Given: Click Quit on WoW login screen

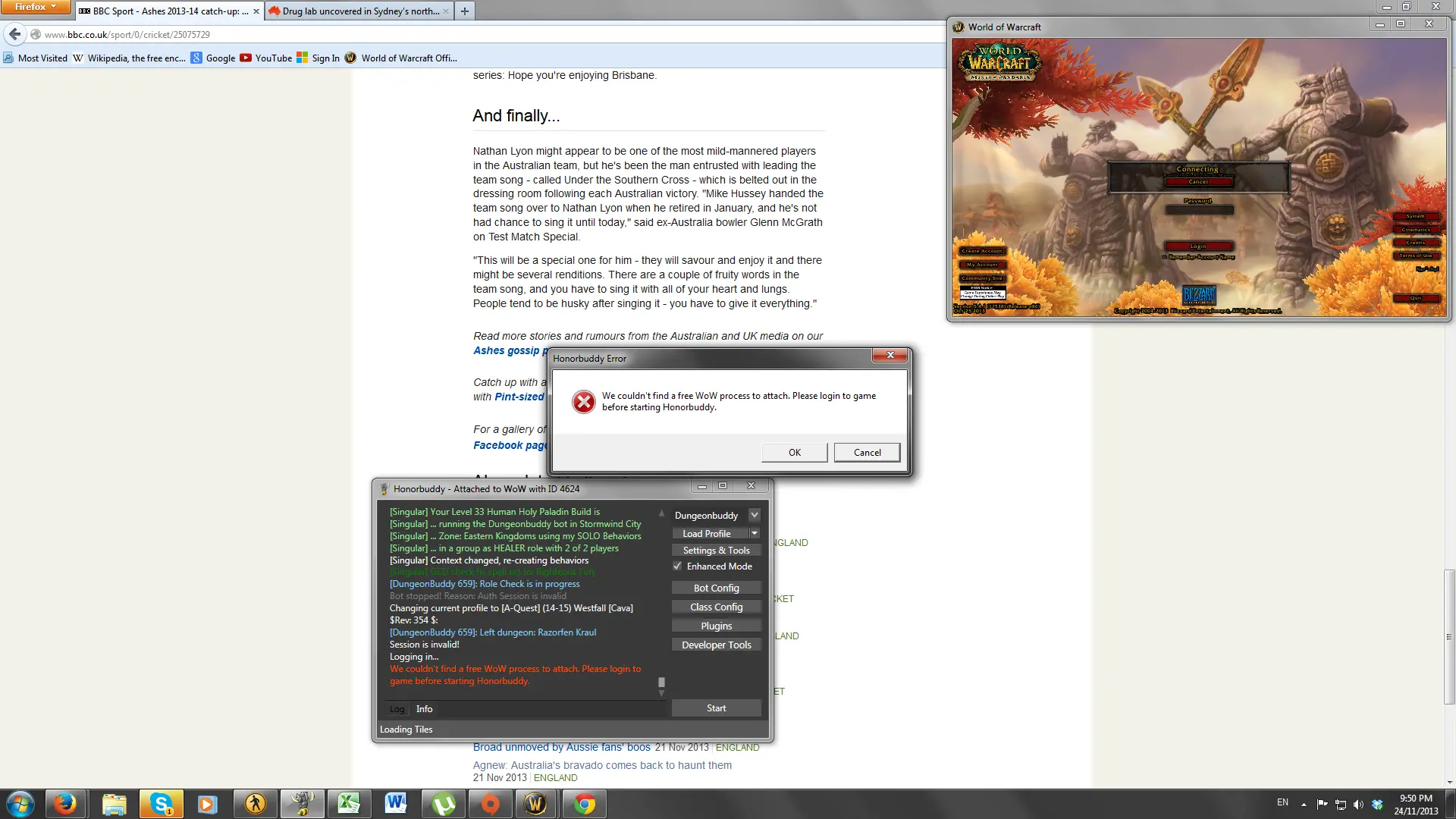Looking at the screenshot, I should 1416,298.
